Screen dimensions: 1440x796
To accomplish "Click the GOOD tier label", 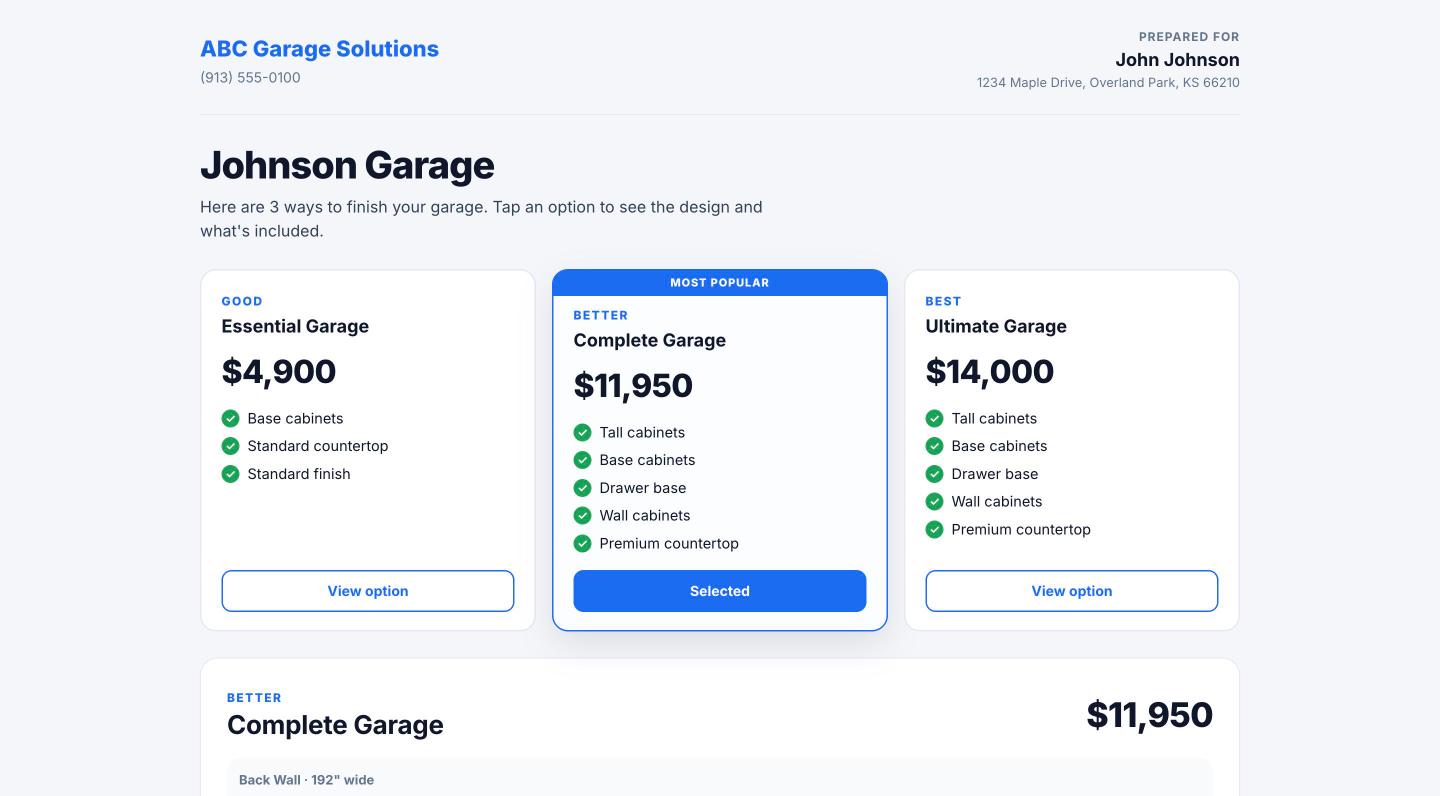I will pos(242,301).
